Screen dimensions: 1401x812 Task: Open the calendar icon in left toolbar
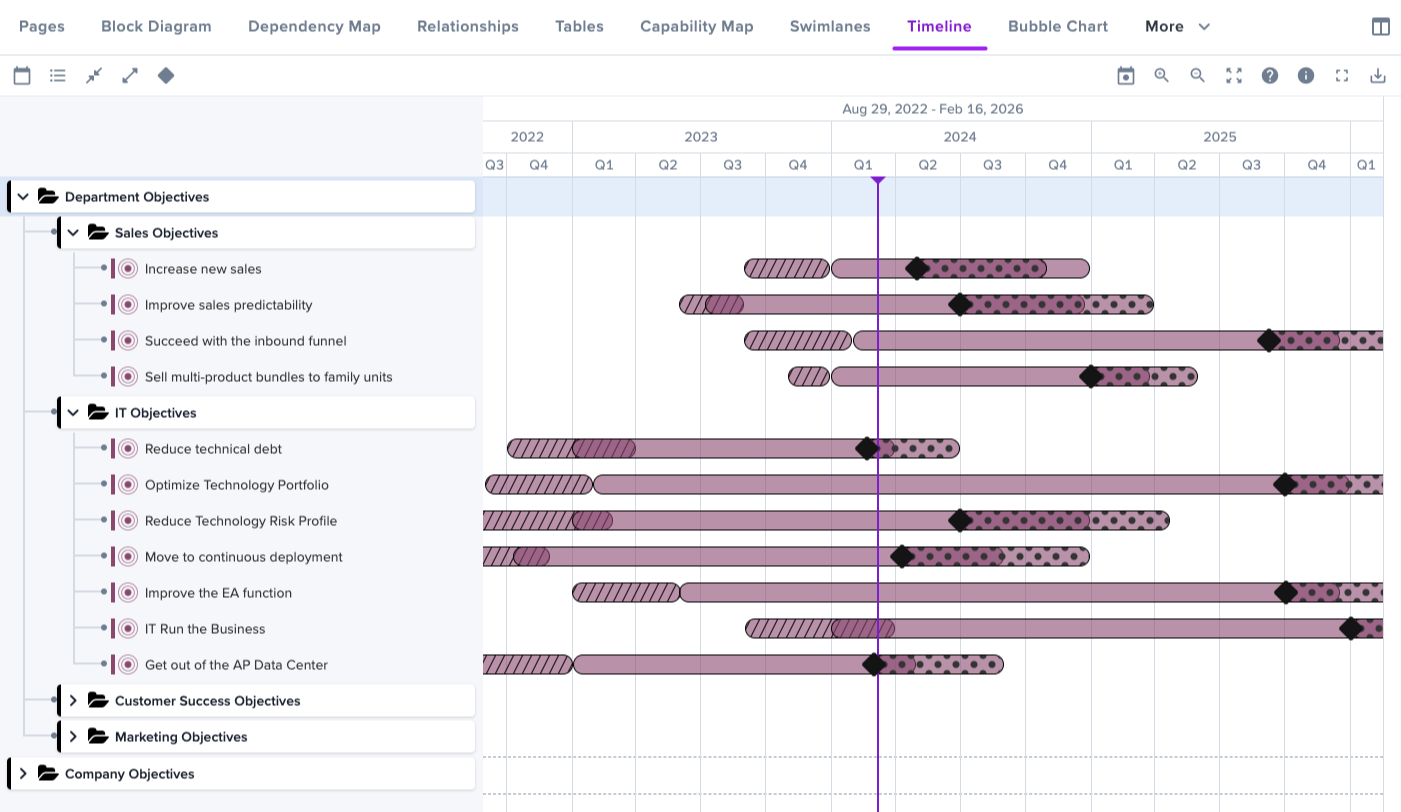[x=22, y=75]
